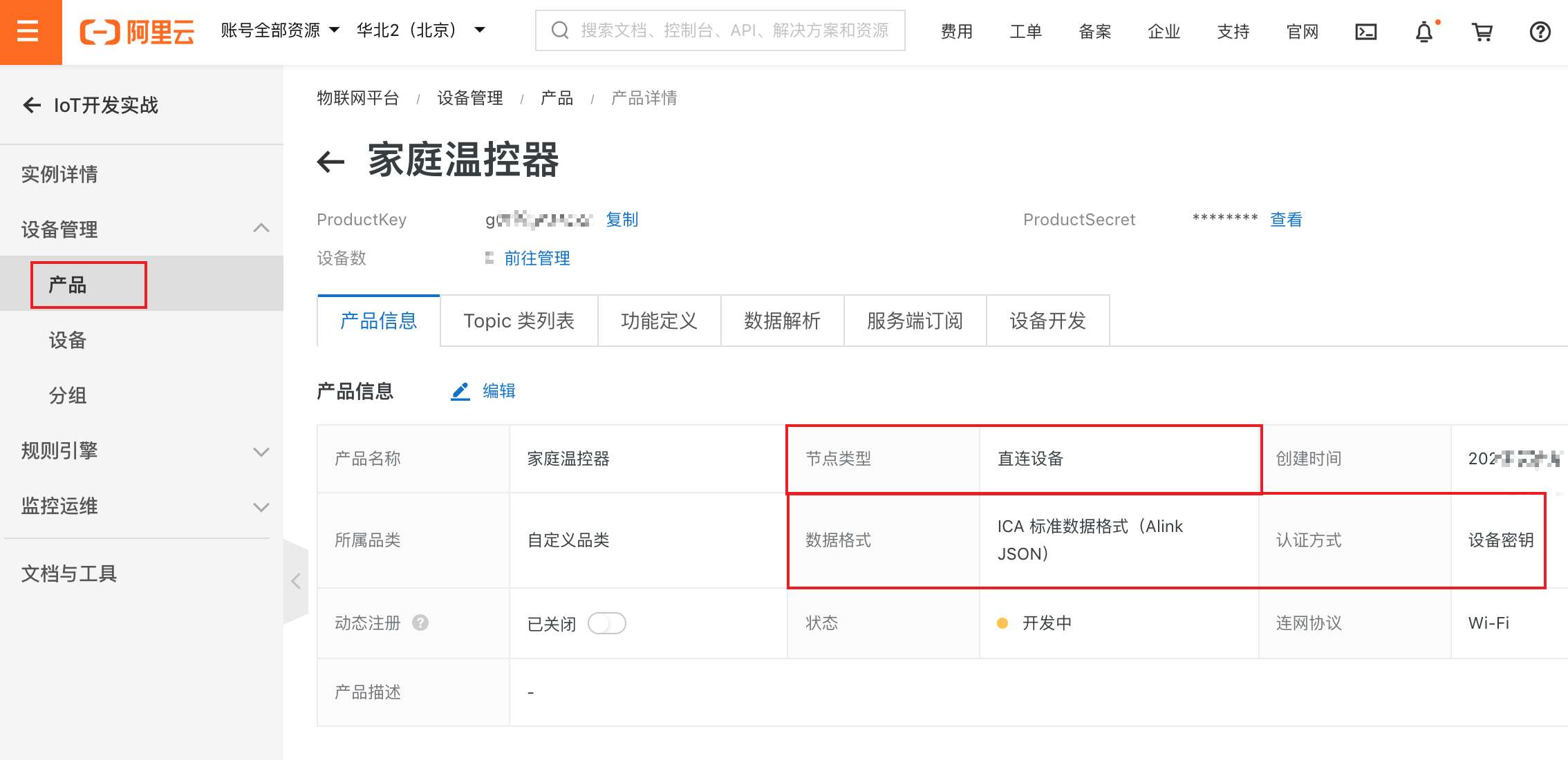Click 查看 to reveal ProductSecret

(x=1286, y=220)
